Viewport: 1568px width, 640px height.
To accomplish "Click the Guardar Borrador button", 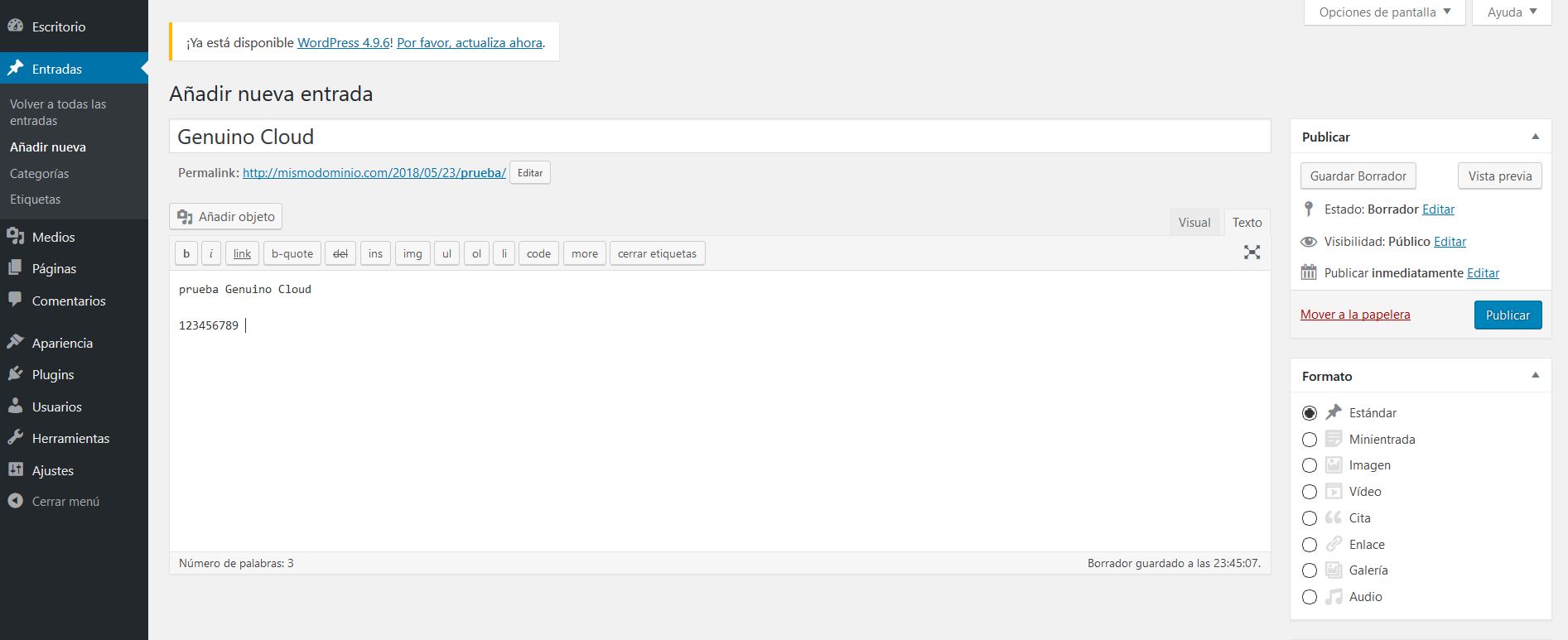I will click(1358, 176).
